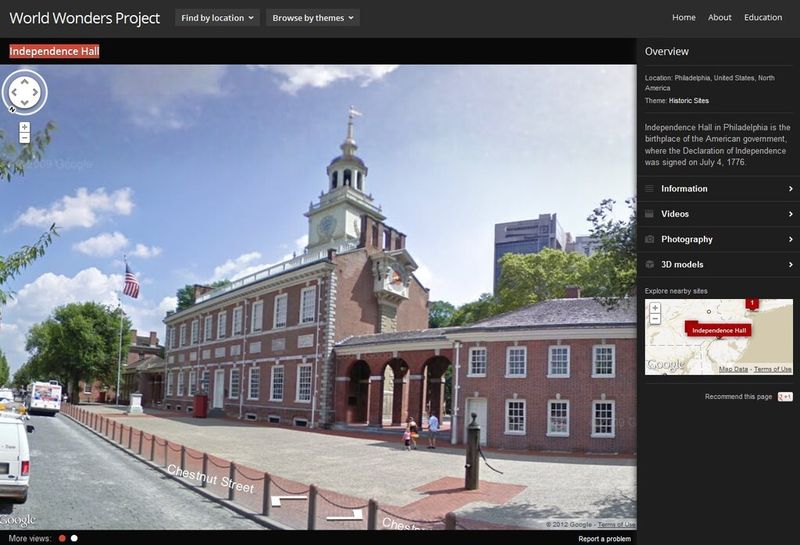Click the Location: Philadelphia text
The width and height of the screenshot is (800, 545).
(710, 83)
